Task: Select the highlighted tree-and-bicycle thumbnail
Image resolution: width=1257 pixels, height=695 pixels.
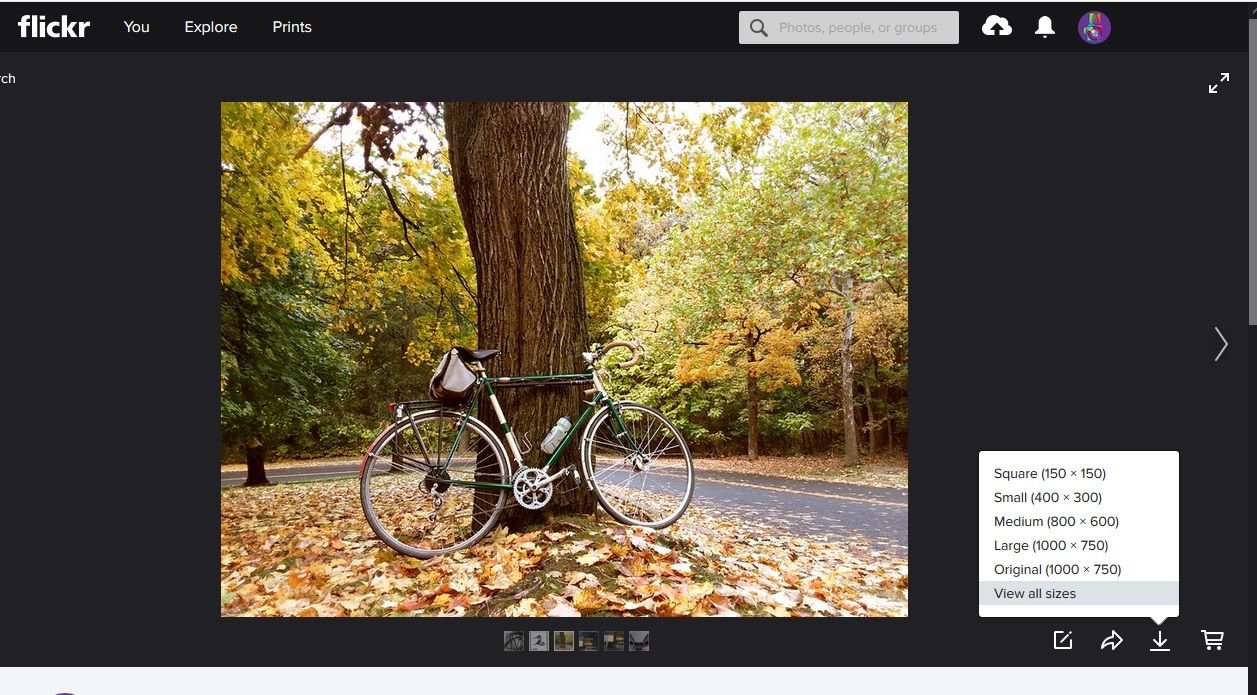Action: [564, 640]
